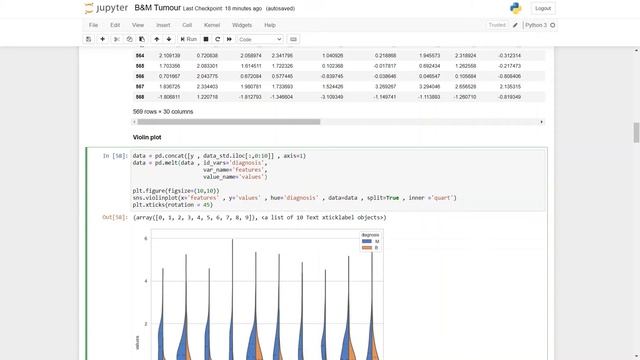Run the selected cell
Image resolution: width=640 pixels, height=360 pixels.
tap(189, 39)
